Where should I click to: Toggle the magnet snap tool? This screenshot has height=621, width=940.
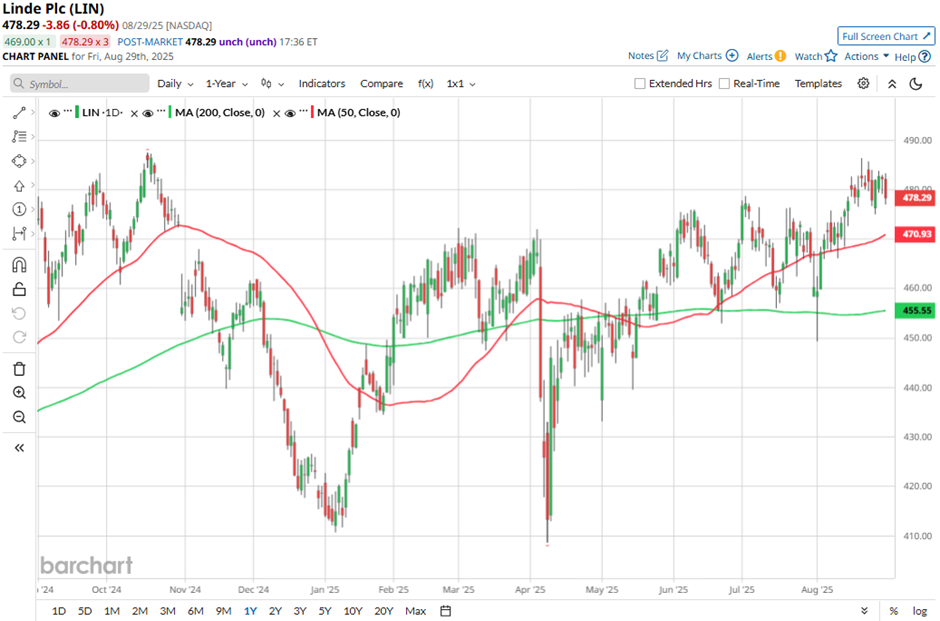(x=19, y=264)
